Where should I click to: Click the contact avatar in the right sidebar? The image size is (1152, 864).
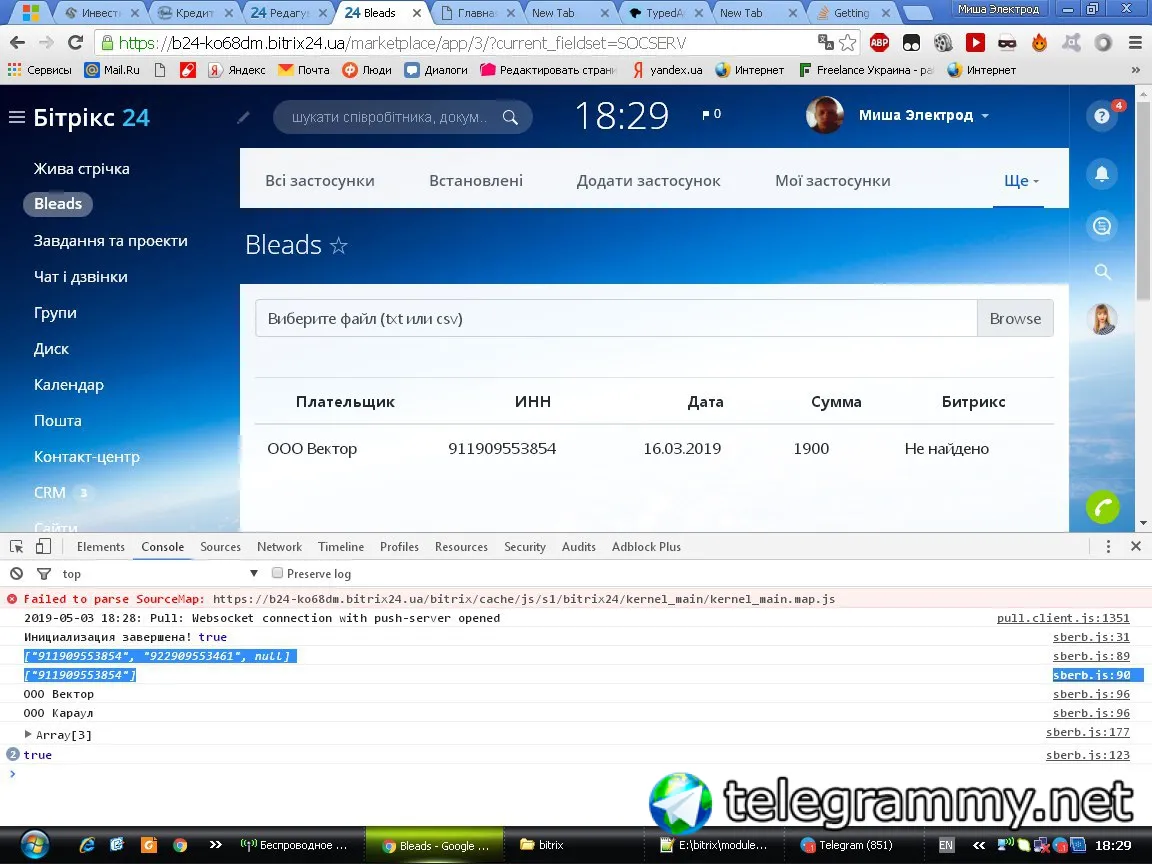coord(1102,319)
